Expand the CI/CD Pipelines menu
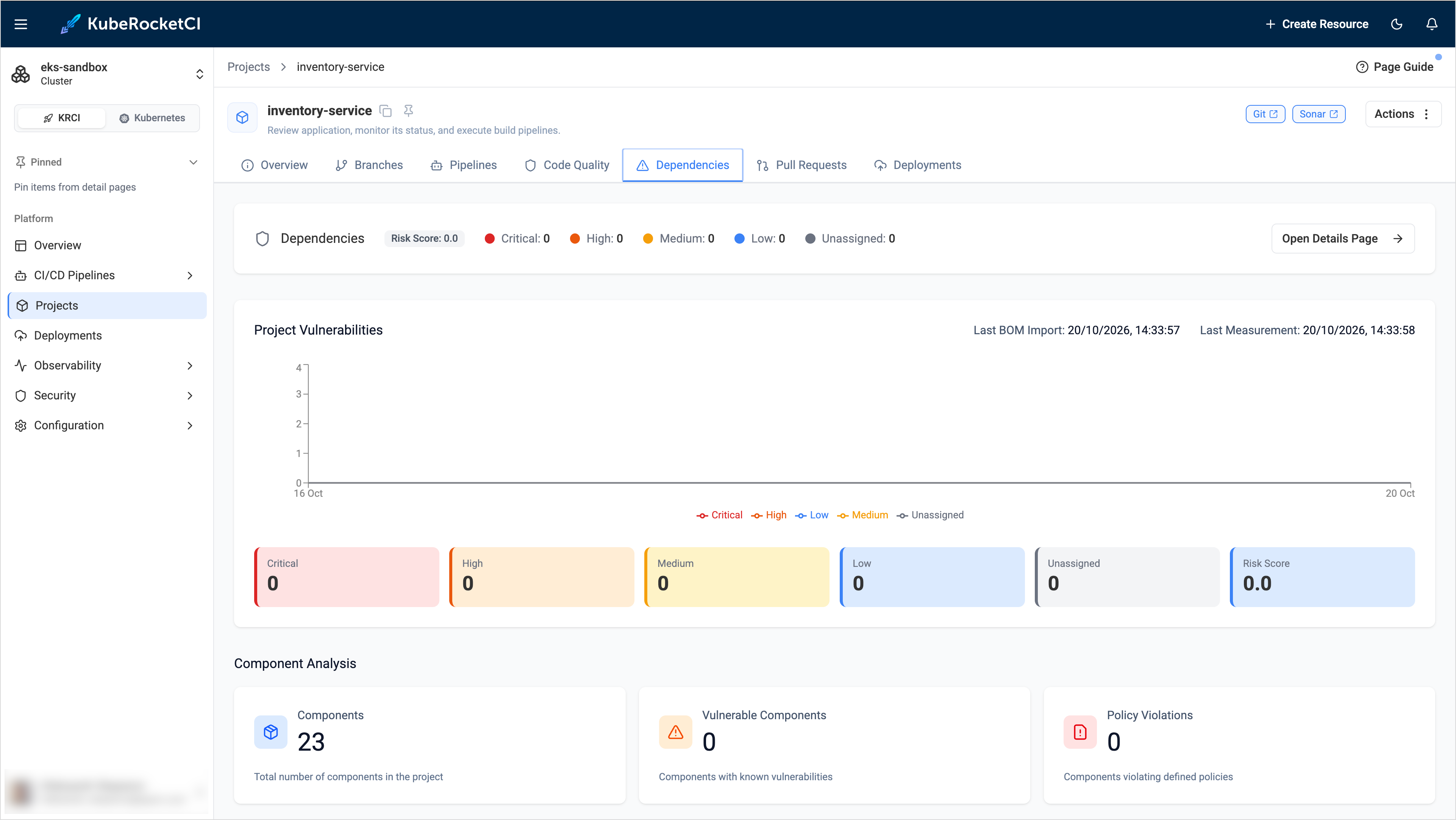Image resolution: width=1456 pixels, height=820 pixels. tap(108, 275)
